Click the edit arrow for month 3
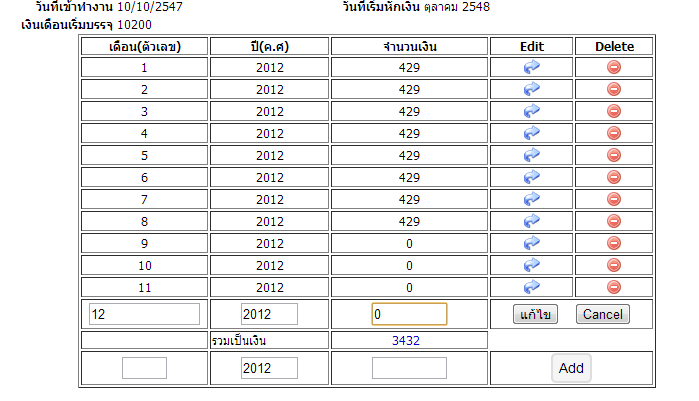The width and height of the screenshot is (699, 401). [531, 111]
